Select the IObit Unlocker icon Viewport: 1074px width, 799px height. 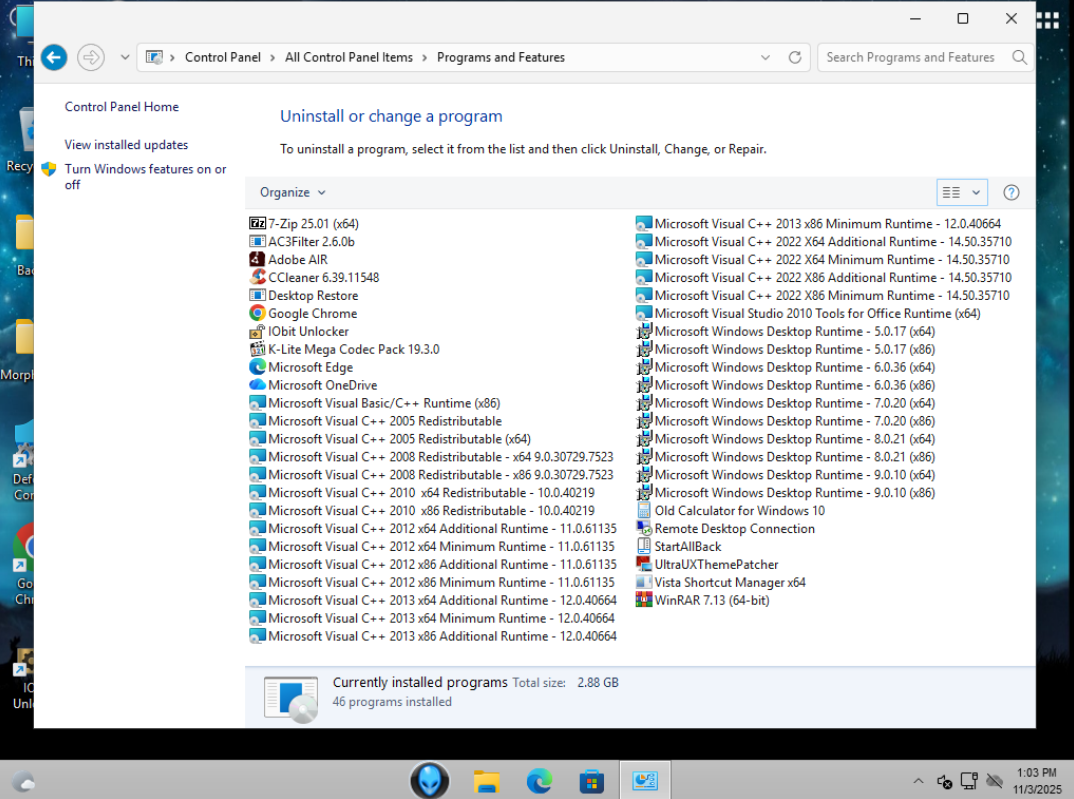[x=257, y=331]
